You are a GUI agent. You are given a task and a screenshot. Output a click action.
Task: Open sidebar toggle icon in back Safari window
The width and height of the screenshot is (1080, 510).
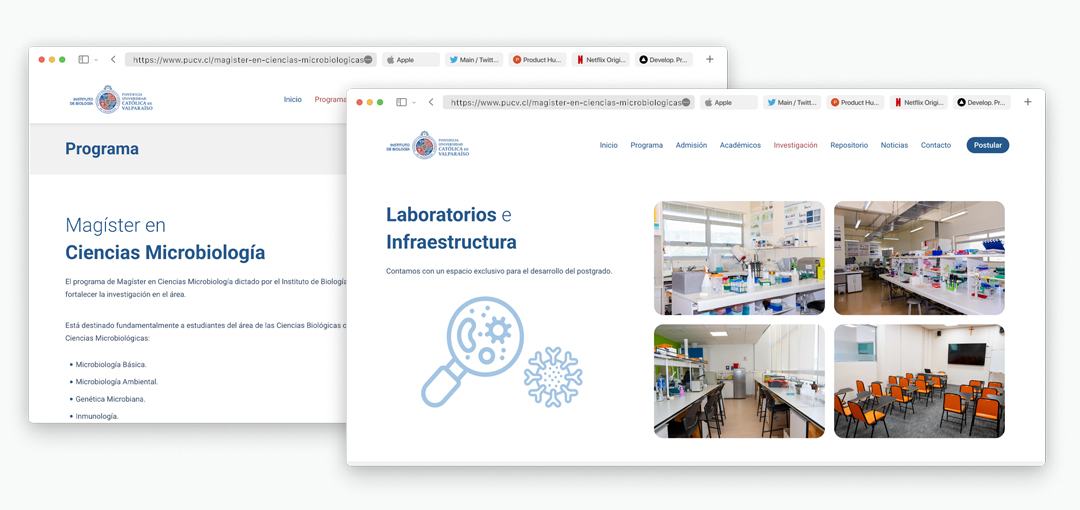pos(83,60)
